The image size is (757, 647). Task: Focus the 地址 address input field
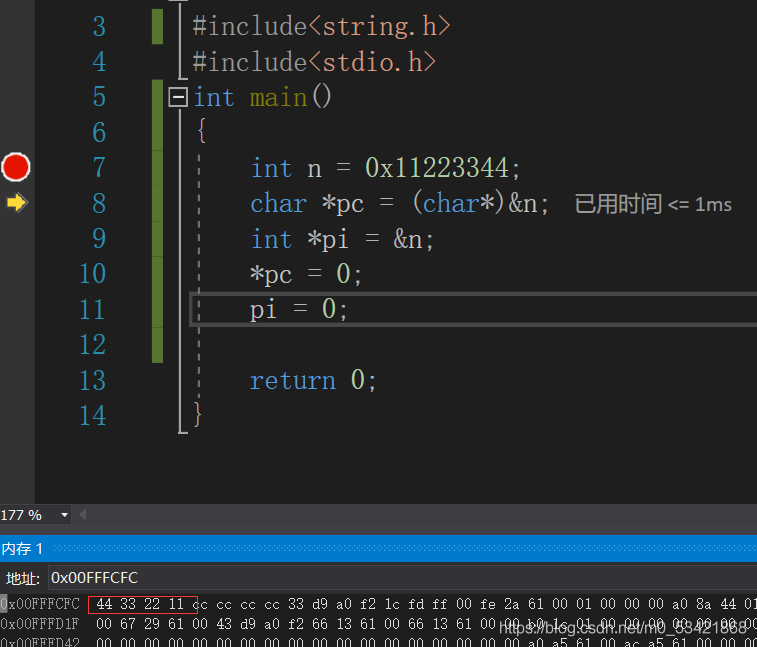402,577
